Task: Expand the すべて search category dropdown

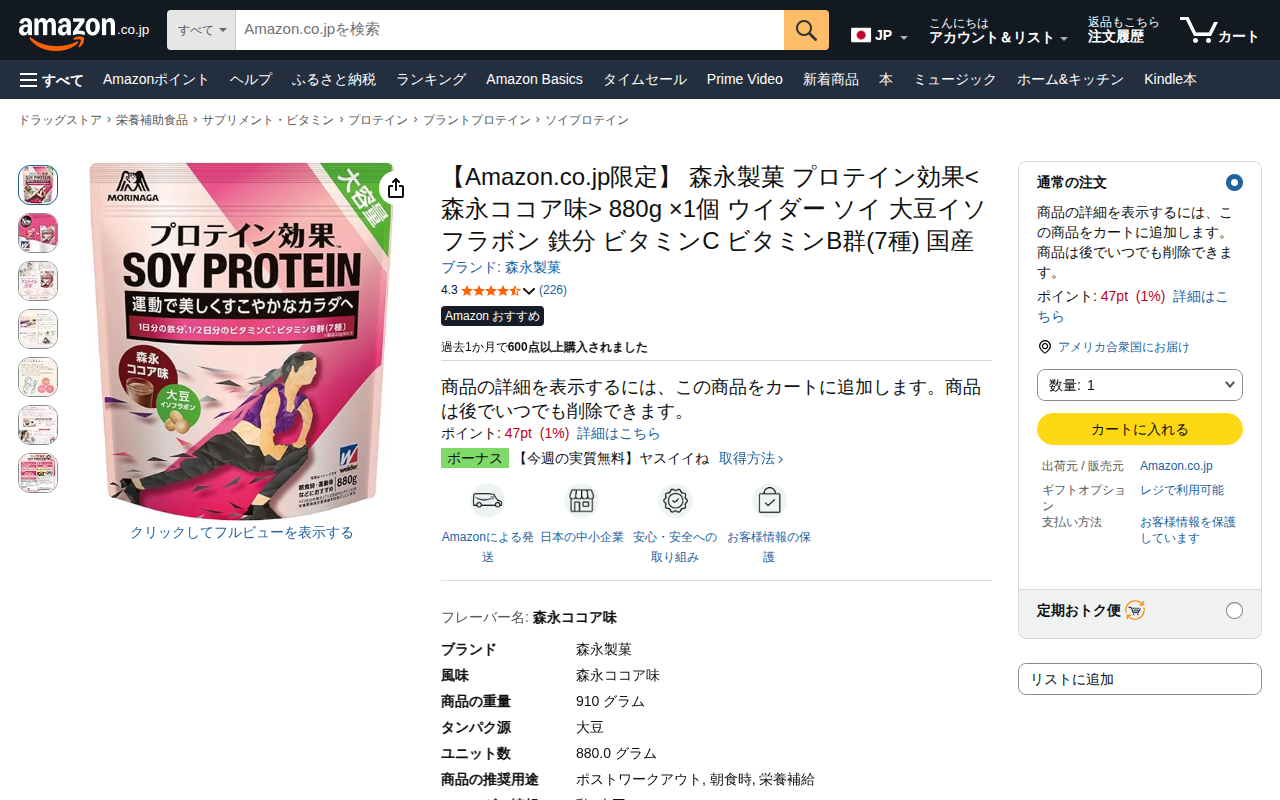Action: (x=201, y=30)
